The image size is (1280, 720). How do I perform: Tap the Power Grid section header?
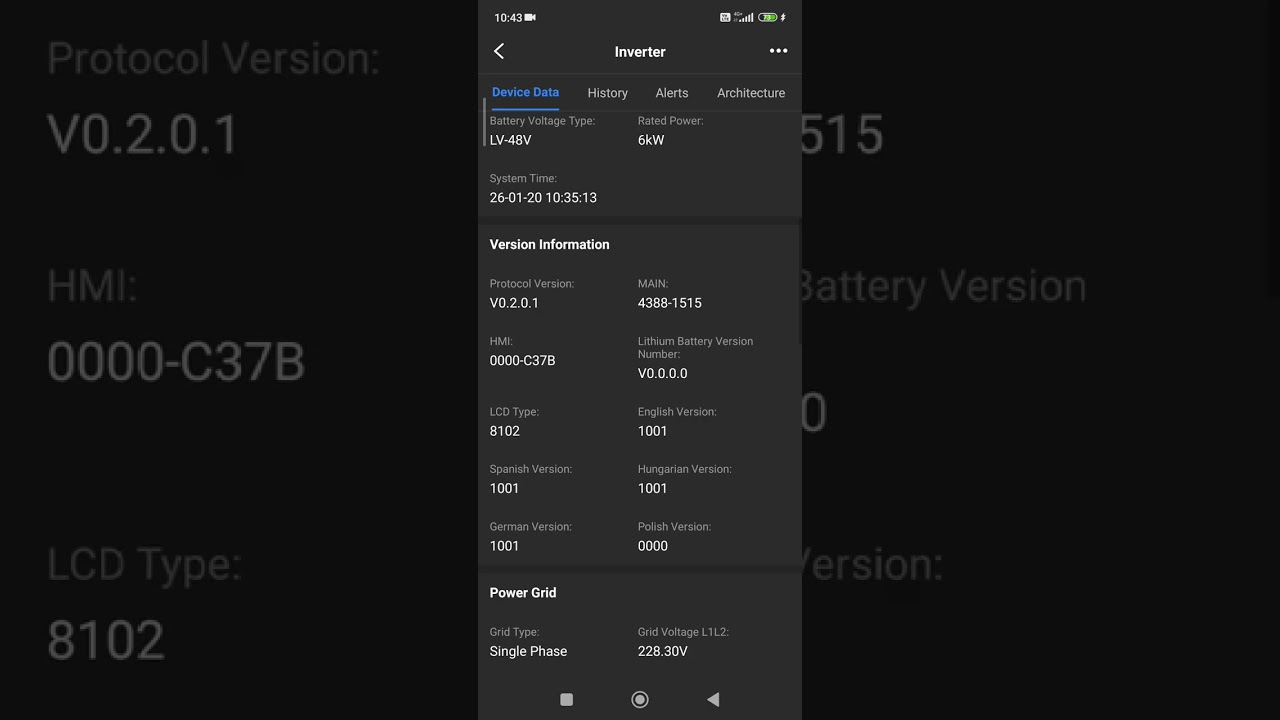(x=523, y=593)
